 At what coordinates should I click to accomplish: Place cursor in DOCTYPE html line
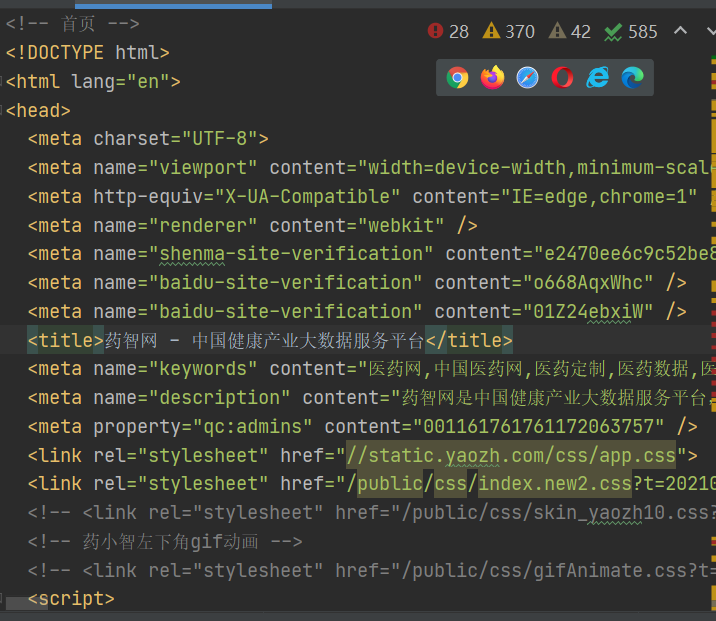87,53
